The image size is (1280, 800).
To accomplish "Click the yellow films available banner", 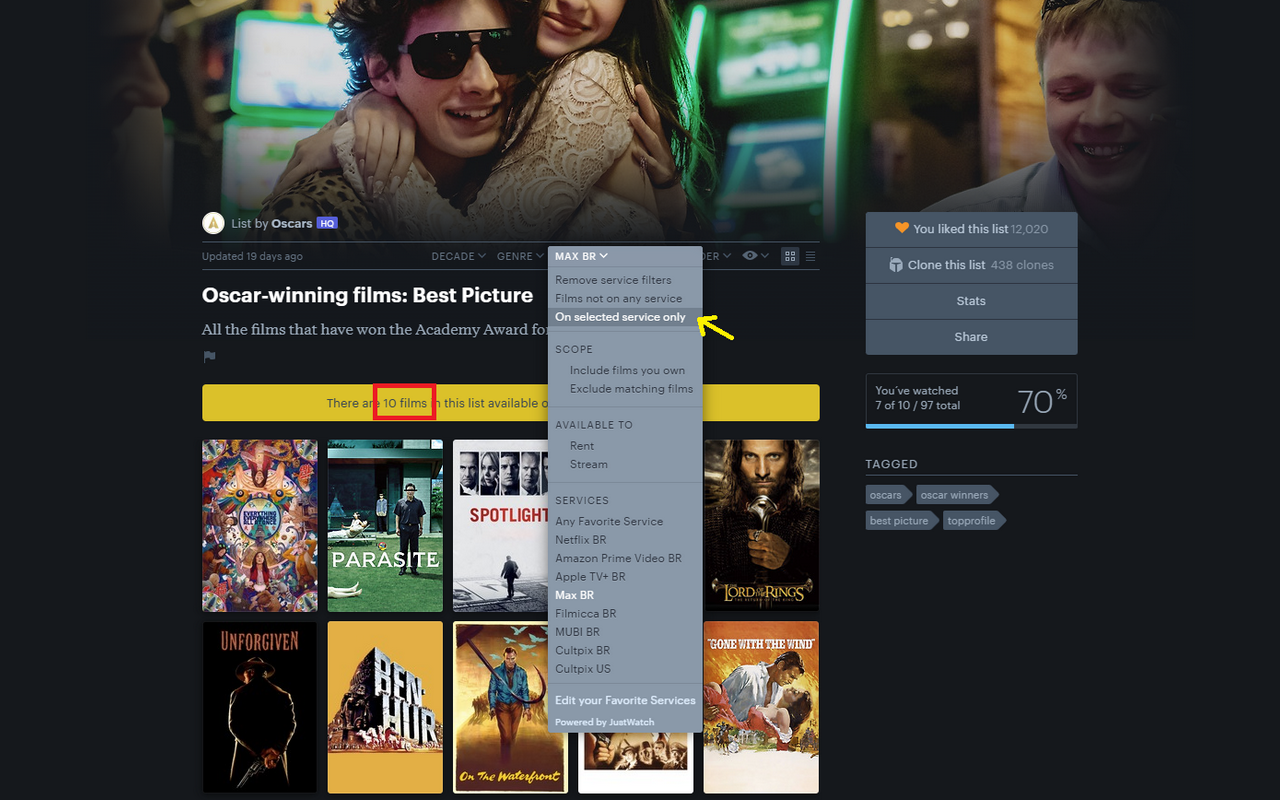I will pyautogui.click(x=510, y=403).
